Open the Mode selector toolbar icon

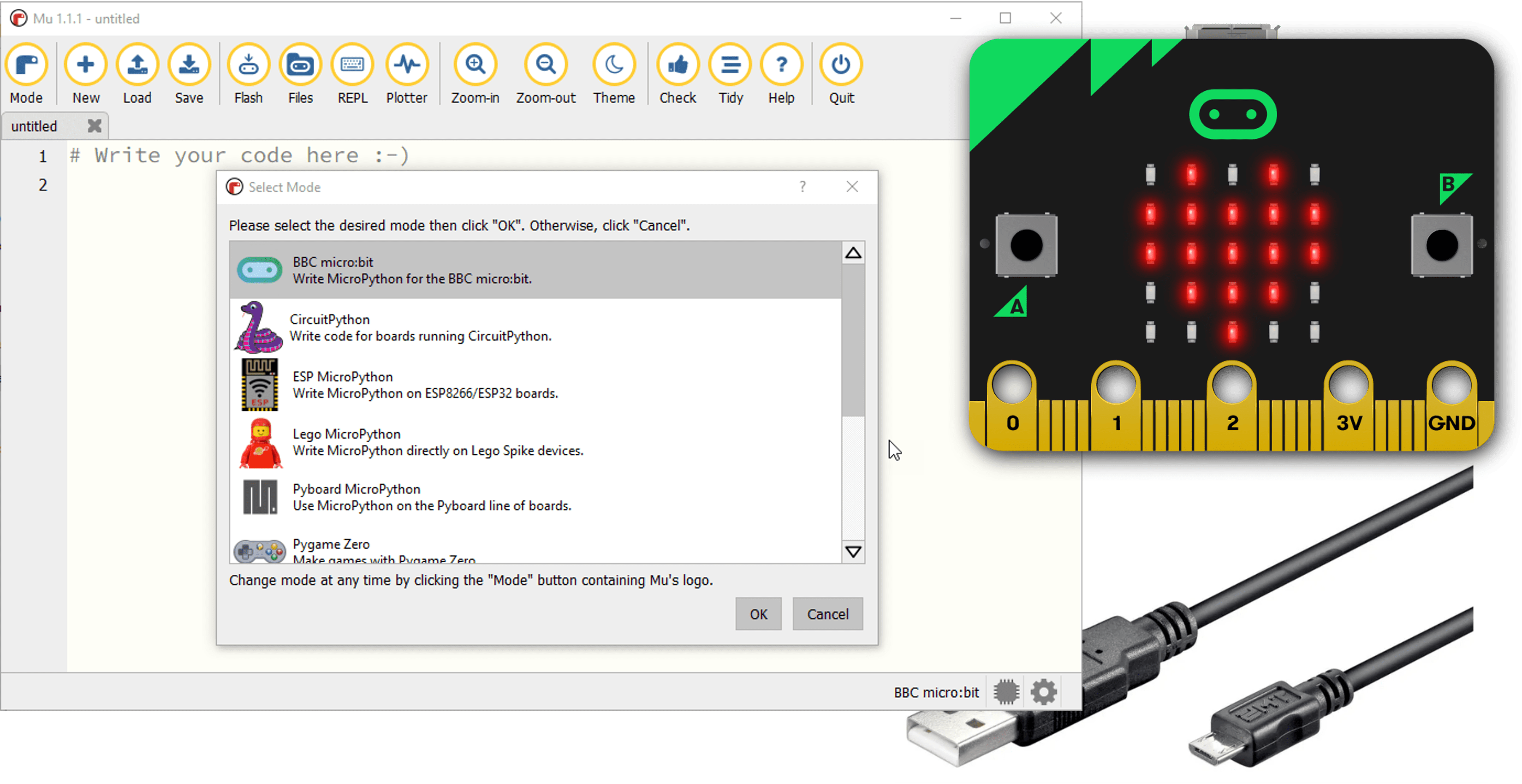click(x=26, y=65)
